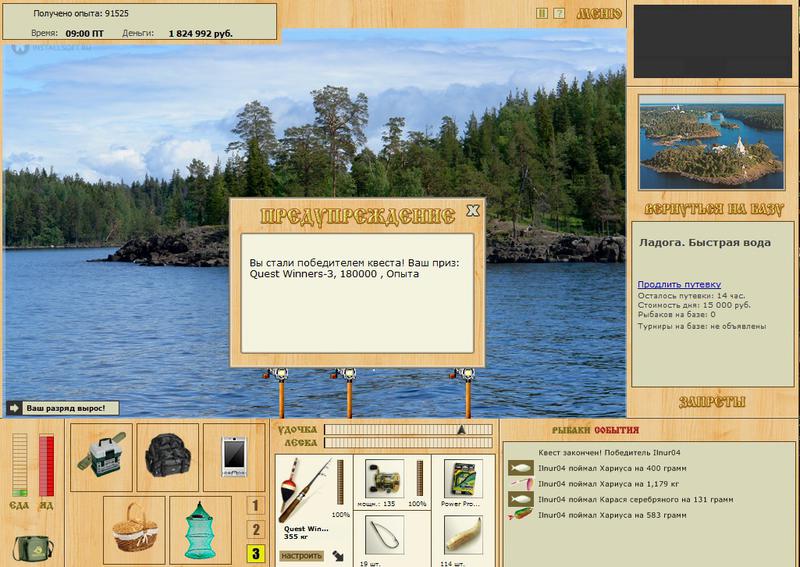Select the Power Pro fishing line slot
800x567 pixels.
click(462, 484)
